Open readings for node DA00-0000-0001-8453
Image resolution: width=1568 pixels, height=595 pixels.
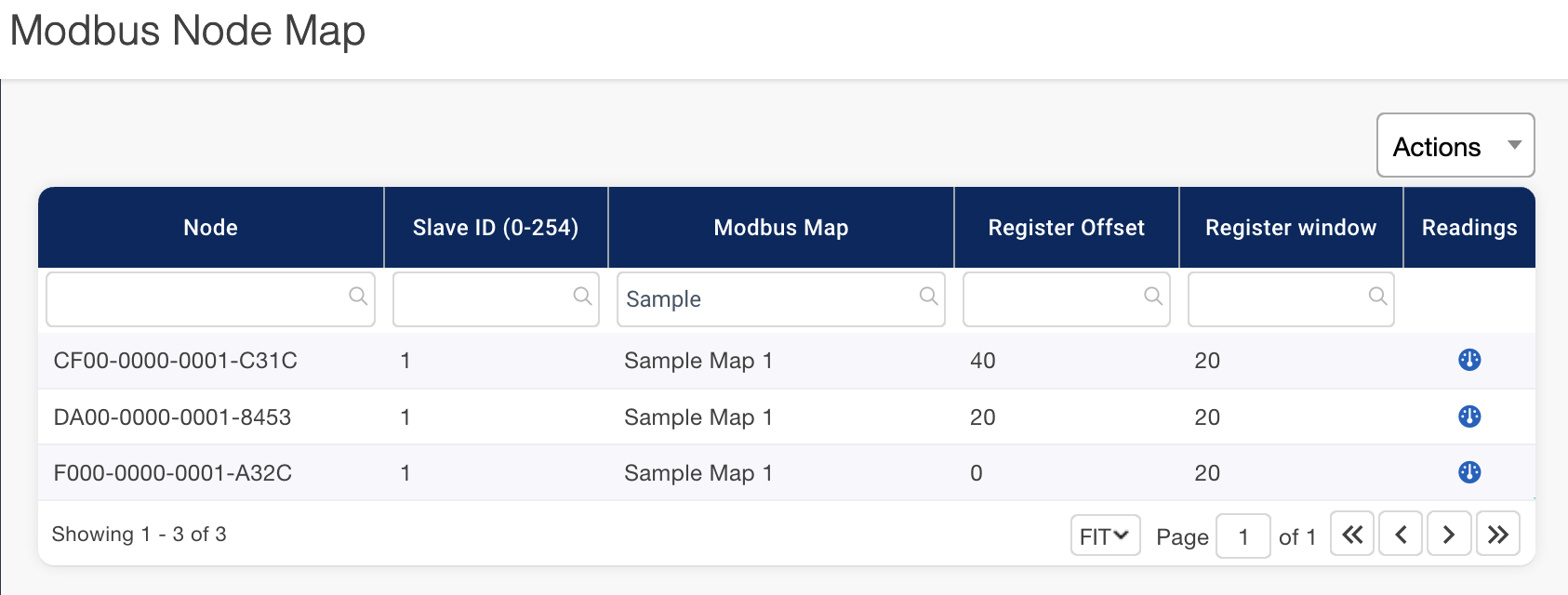pyautogui.click(x=1468, y=416)
